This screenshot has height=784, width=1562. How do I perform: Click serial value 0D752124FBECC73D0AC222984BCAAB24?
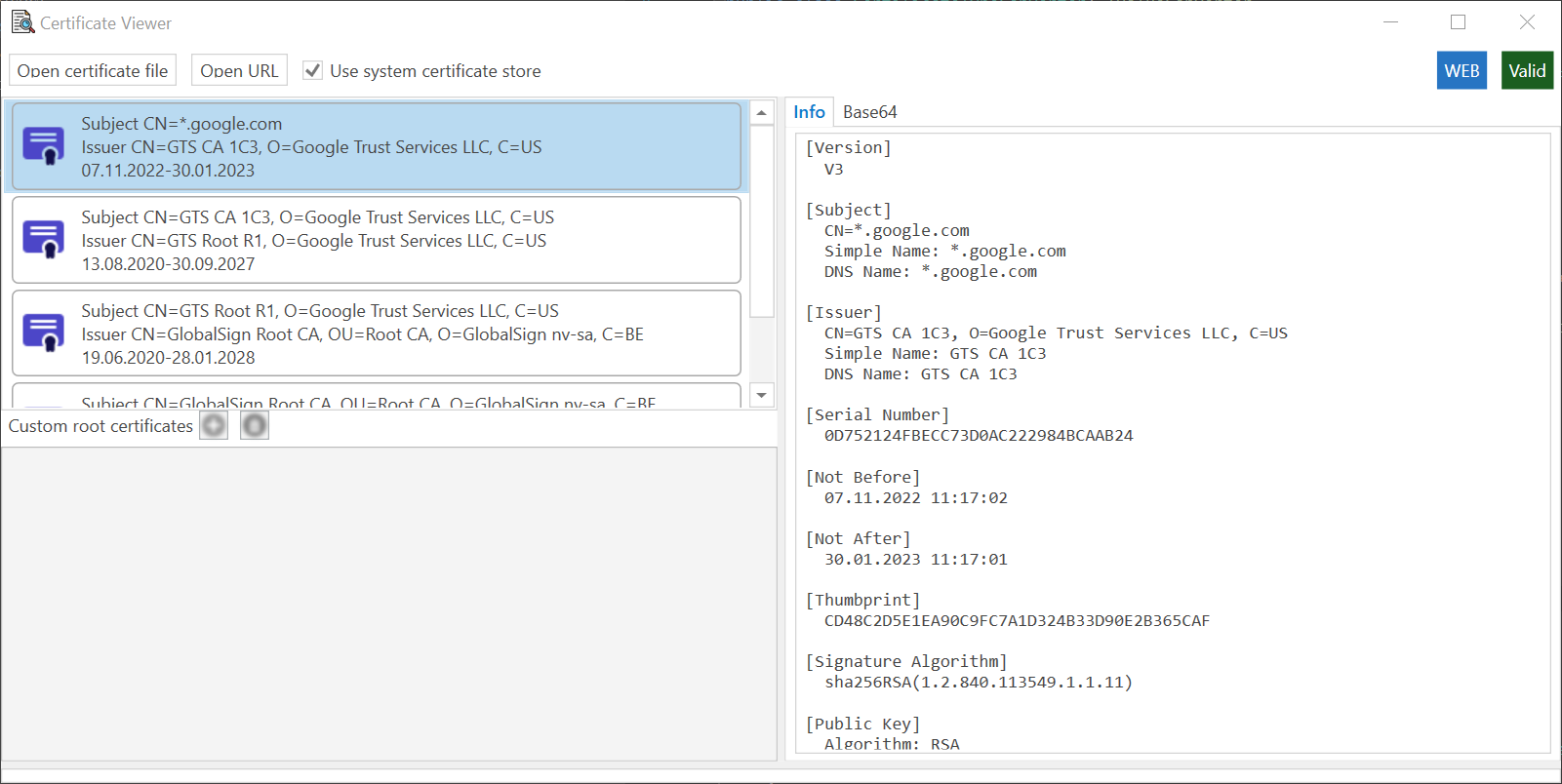pyautogui.click(x=979, y=436)
